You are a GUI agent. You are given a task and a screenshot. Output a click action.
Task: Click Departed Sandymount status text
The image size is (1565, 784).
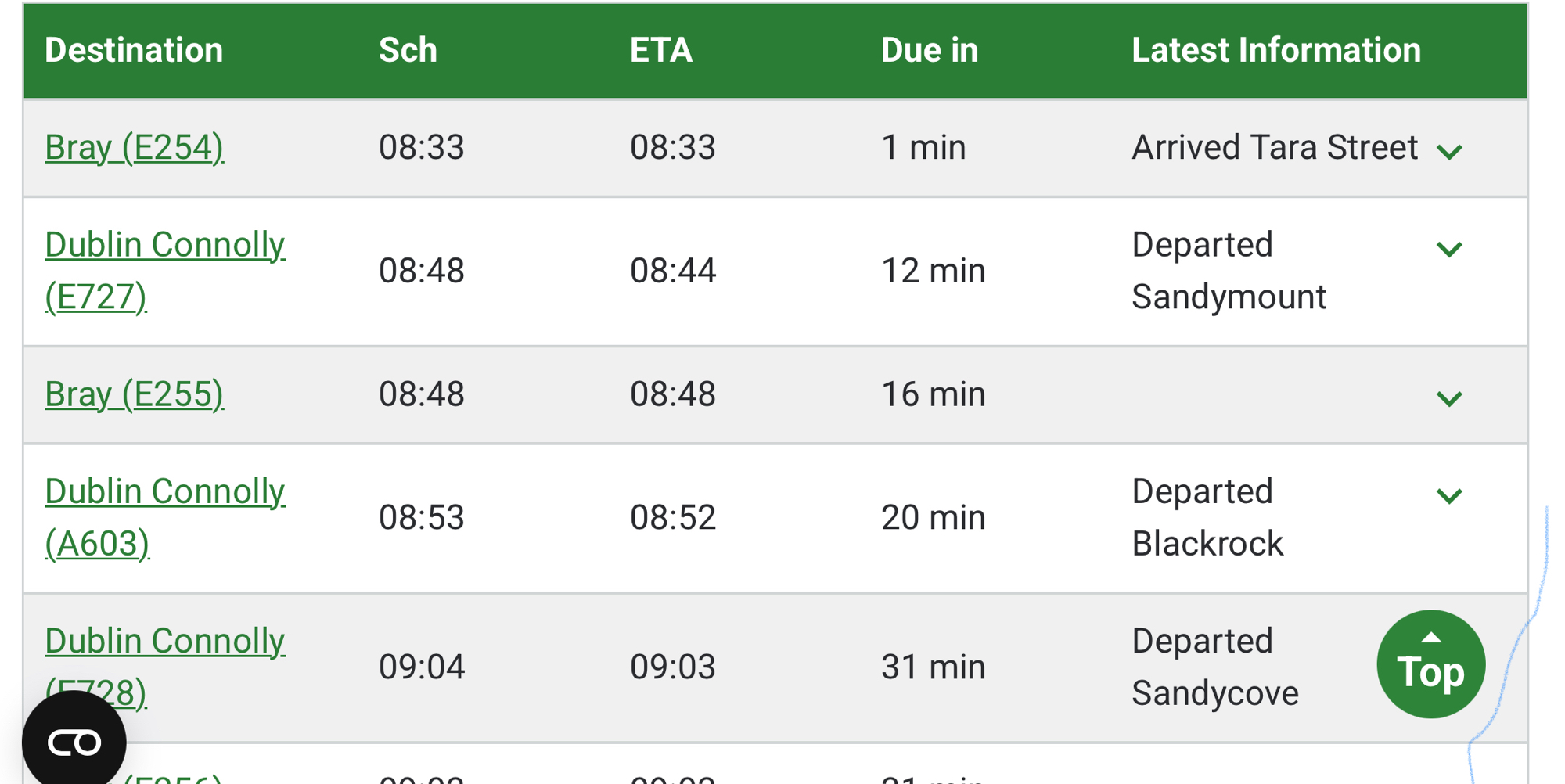pos(1229,271)
